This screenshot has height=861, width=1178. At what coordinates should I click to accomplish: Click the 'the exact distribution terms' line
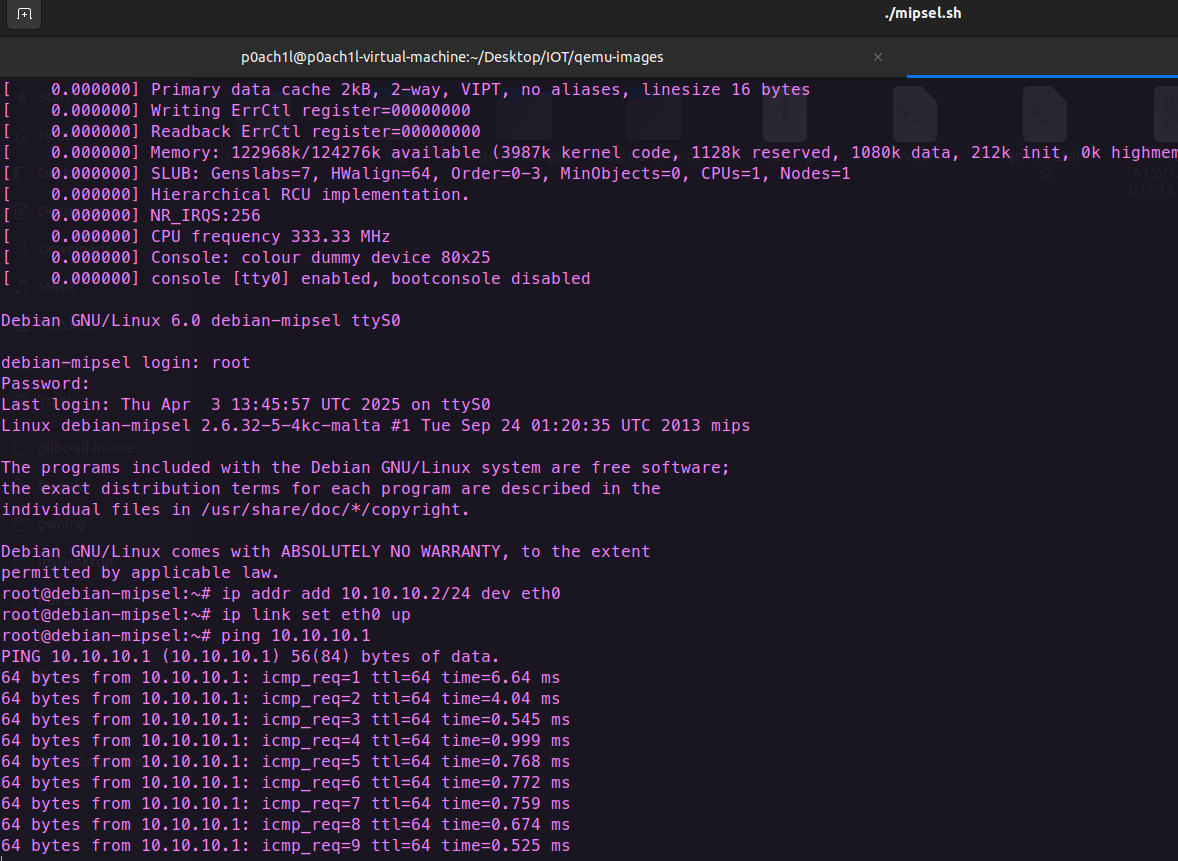coord(331,489)
